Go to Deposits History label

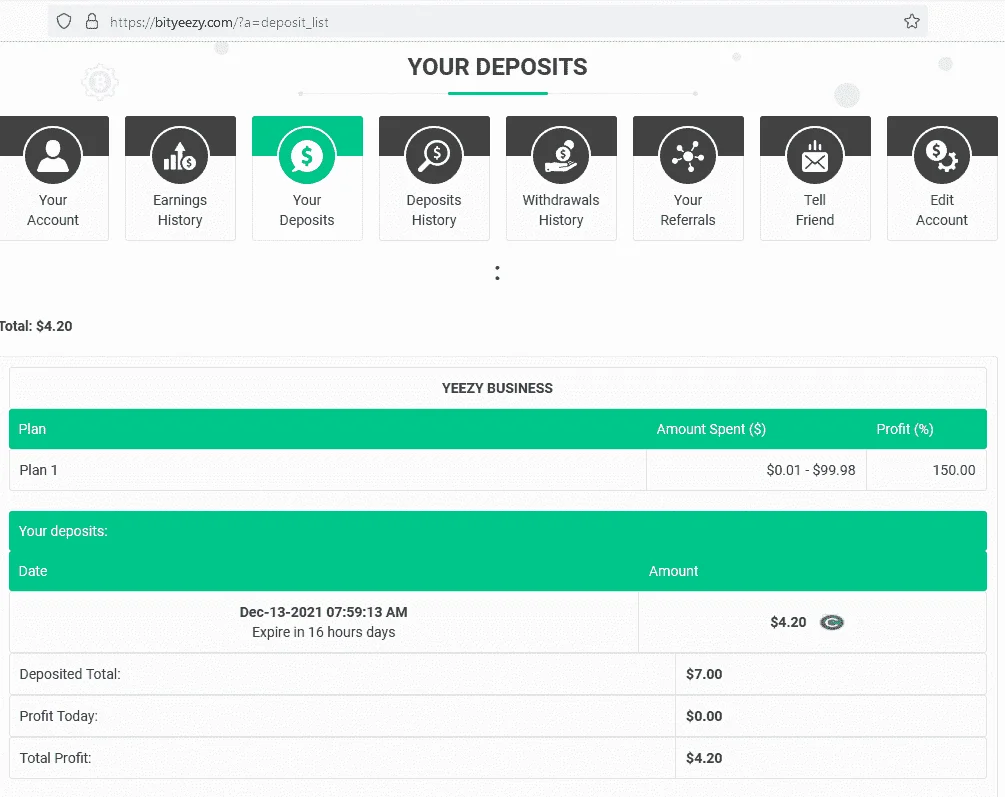coord(434,210)
